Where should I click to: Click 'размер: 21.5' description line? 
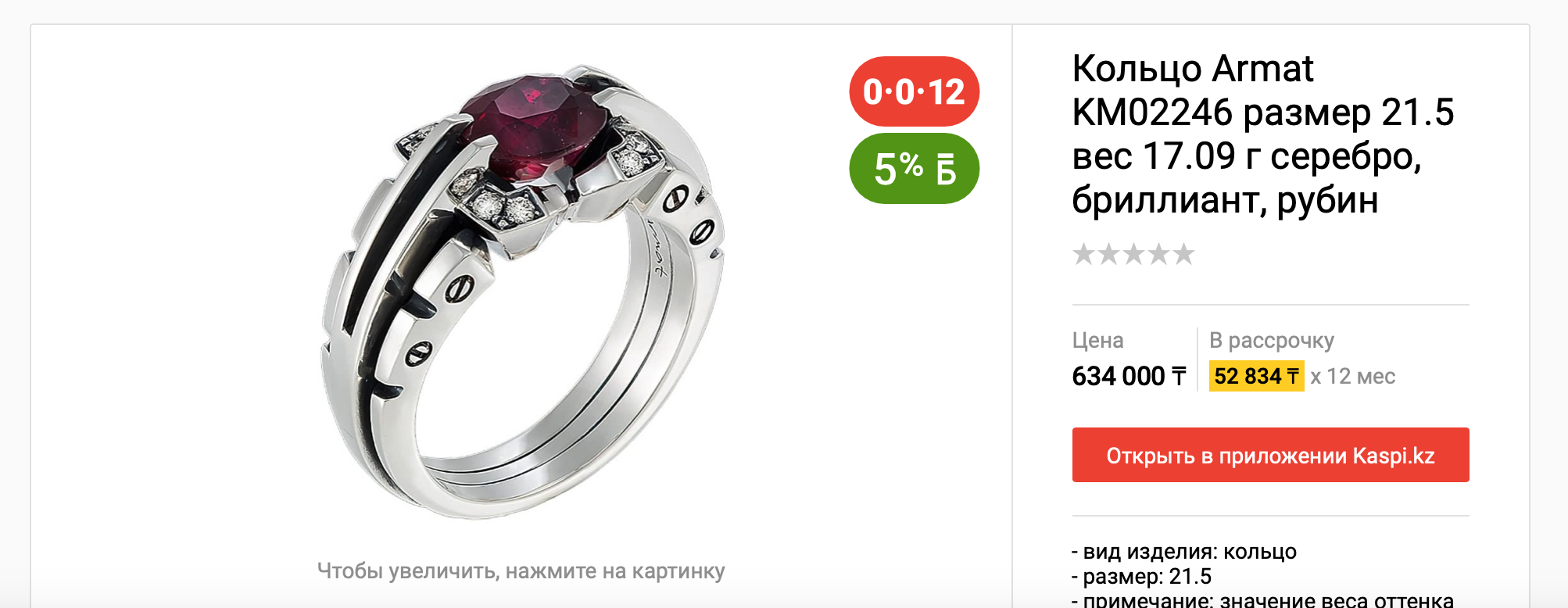tap(1141, 577)
